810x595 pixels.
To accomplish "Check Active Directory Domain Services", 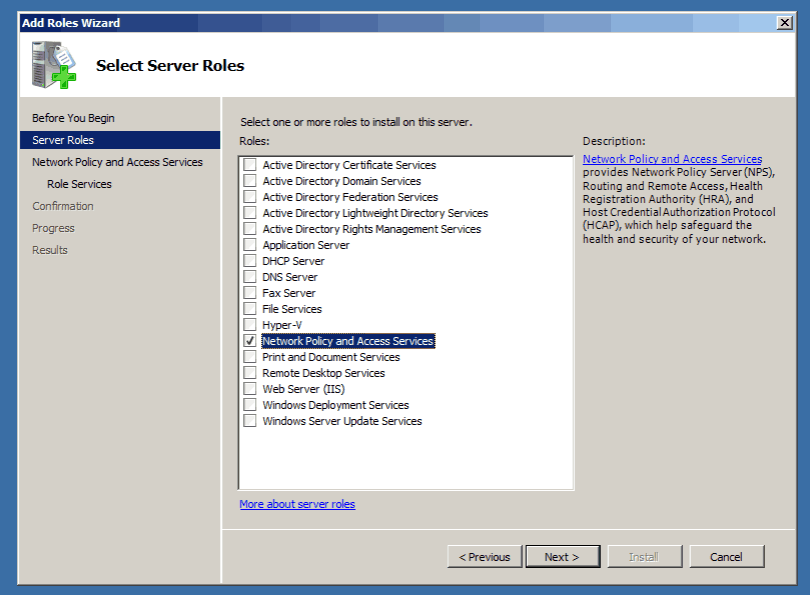I will [250, 181].
